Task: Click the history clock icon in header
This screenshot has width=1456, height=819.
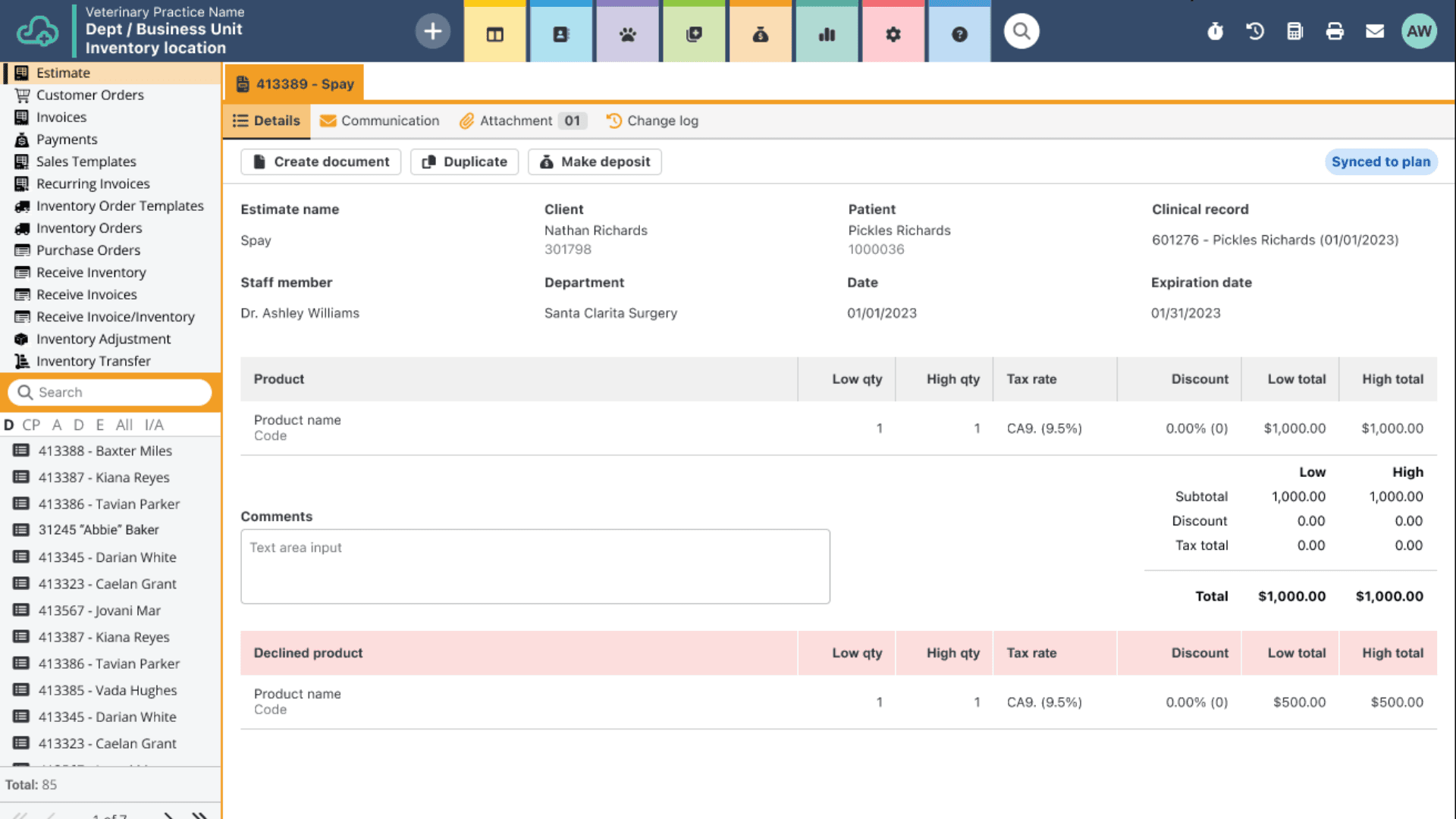Action: (1255, 32)
